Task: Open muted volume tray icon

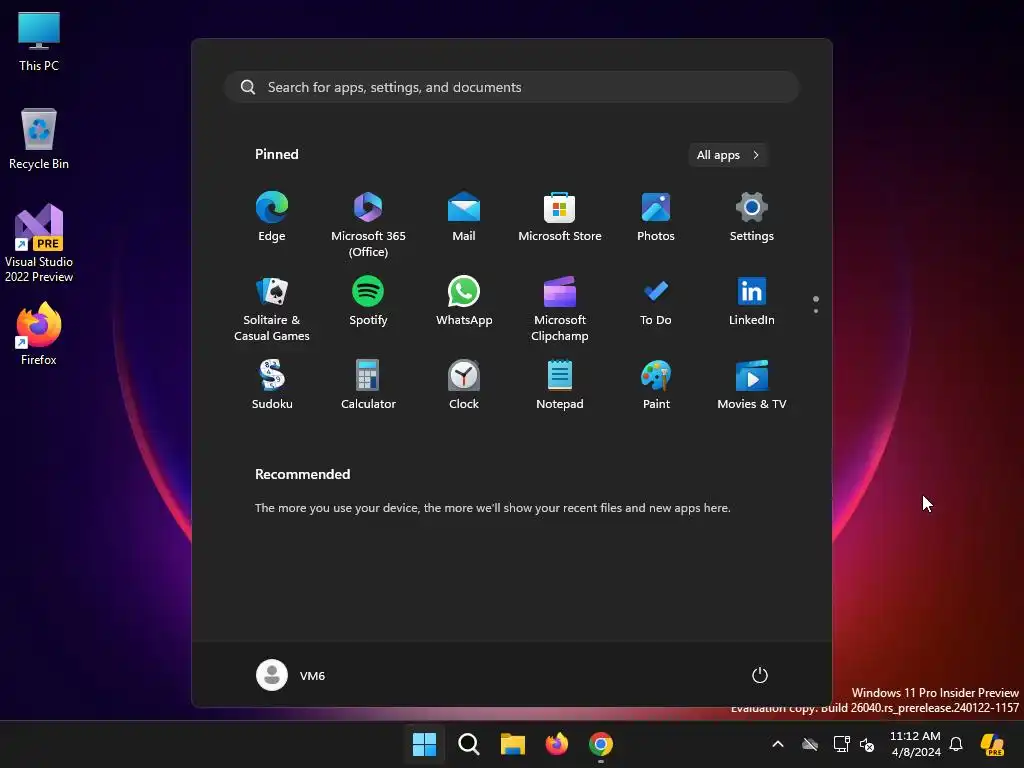Action: 867,744
